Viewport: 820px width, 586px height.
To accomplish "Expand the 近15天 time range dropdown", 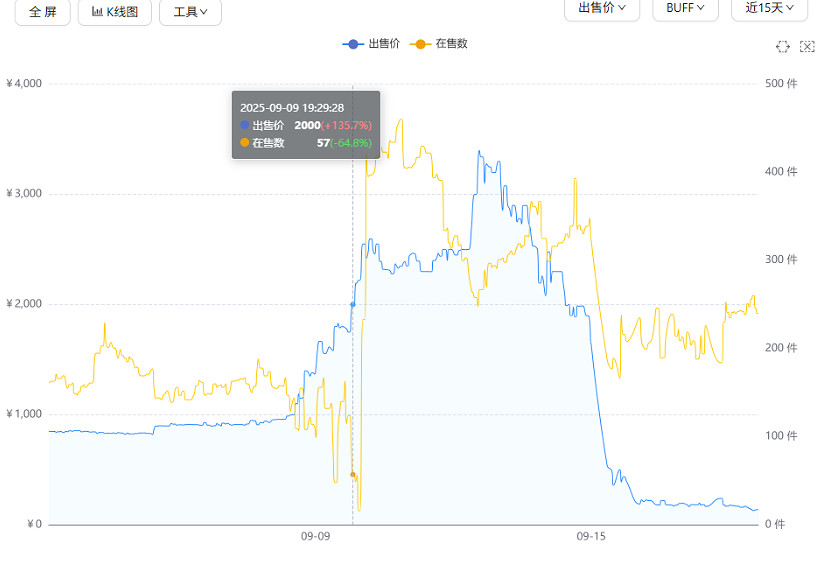I will [x=768, y=10].
